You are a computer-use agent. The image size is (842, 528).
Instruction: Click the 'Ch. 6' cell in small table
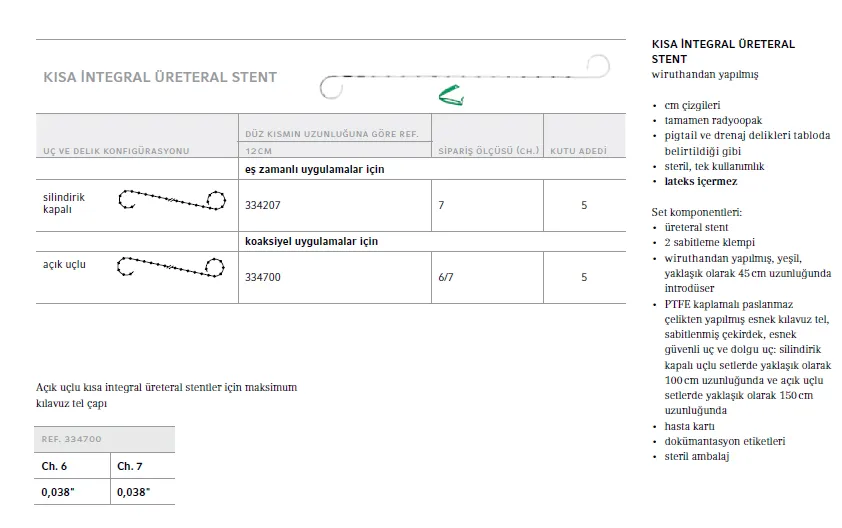(54, 466)
